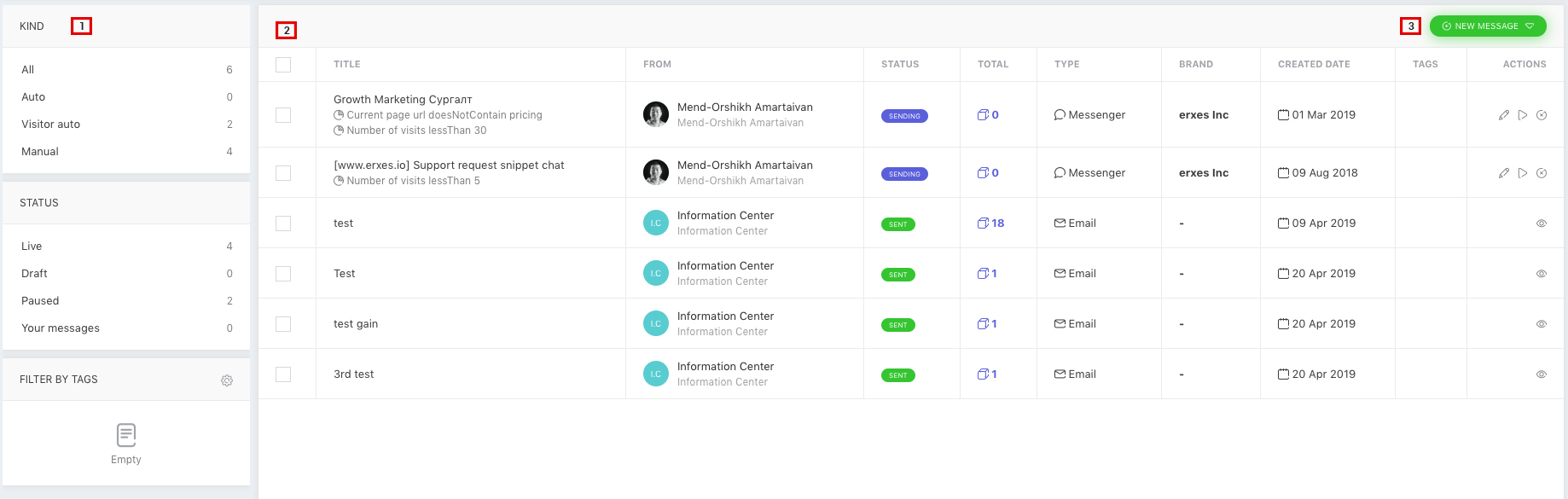The image size is (1568, 499).
Task: Filter status by Live
Action: tap(126, 247)
